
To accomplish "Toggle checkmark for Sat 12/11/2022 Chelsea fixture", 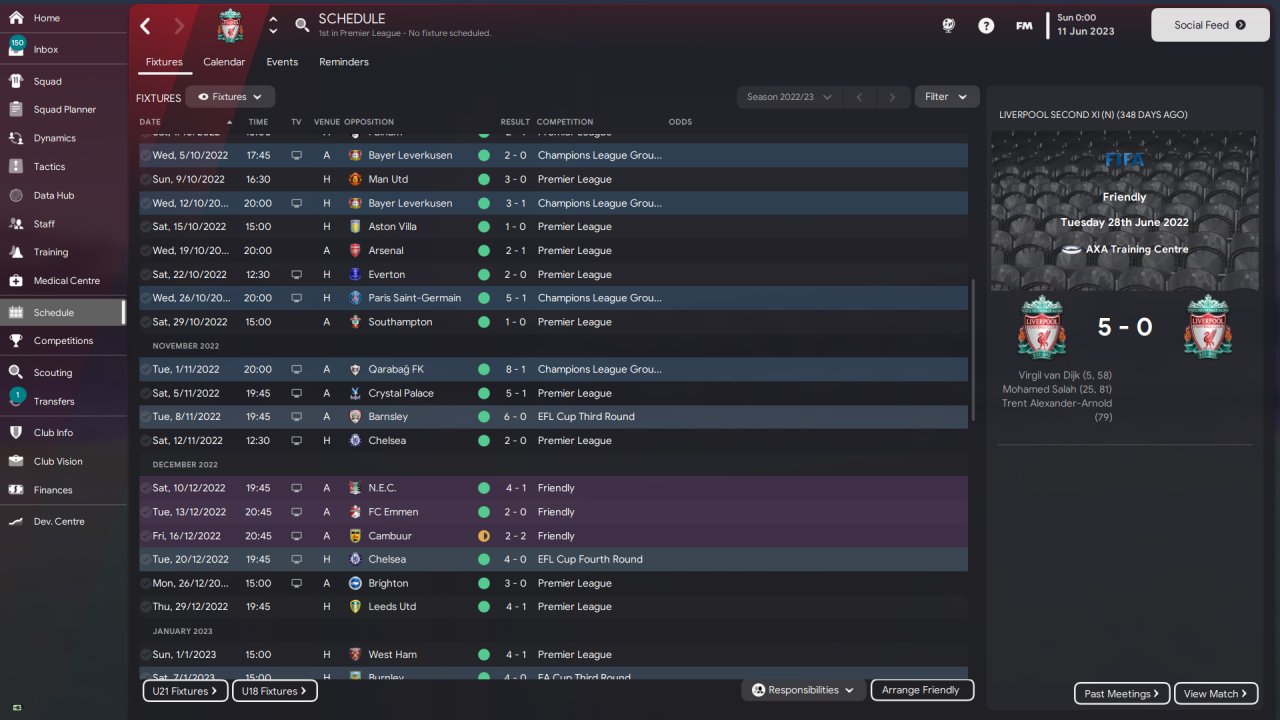I will tap(146, 441).
